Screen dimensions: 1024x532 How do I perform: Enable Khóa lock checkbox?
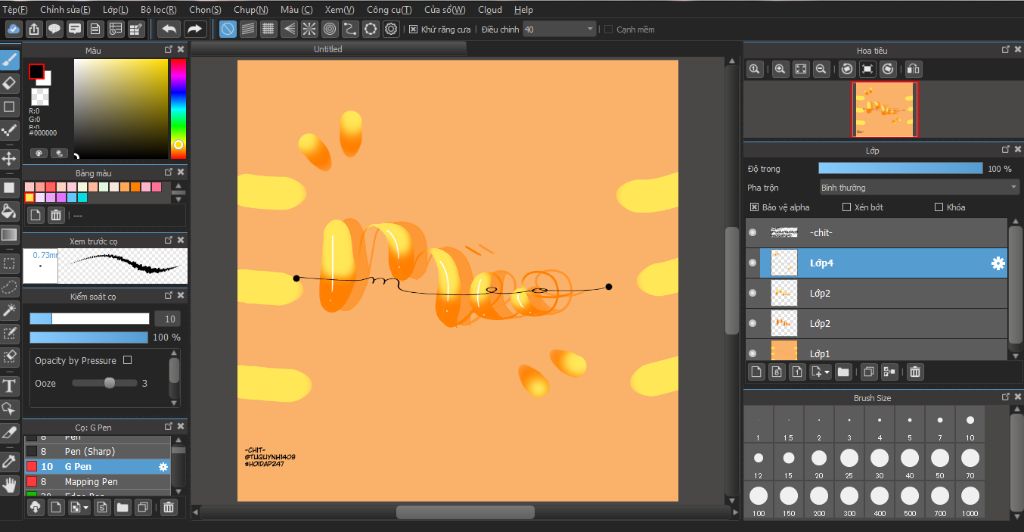click(938, 207)
